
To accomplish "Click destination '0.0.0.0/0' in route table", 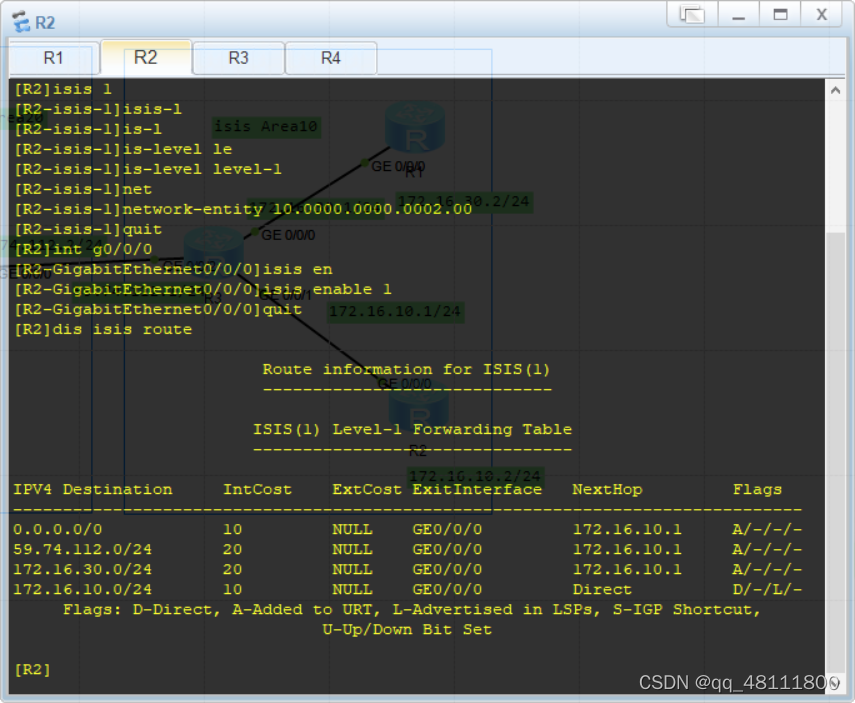I will pyautogui.click(x=58, y=529).
